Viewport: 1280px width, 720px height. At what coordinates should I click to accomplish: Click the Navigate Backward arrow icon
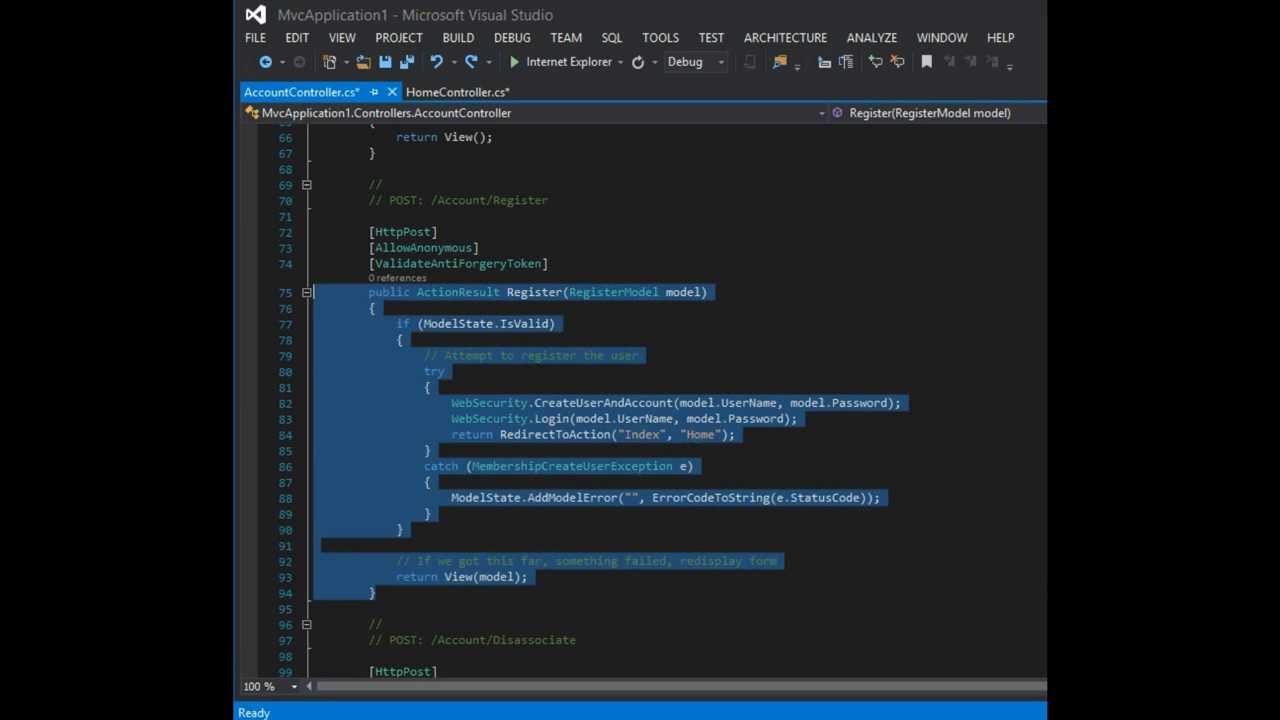click(265, 62)
